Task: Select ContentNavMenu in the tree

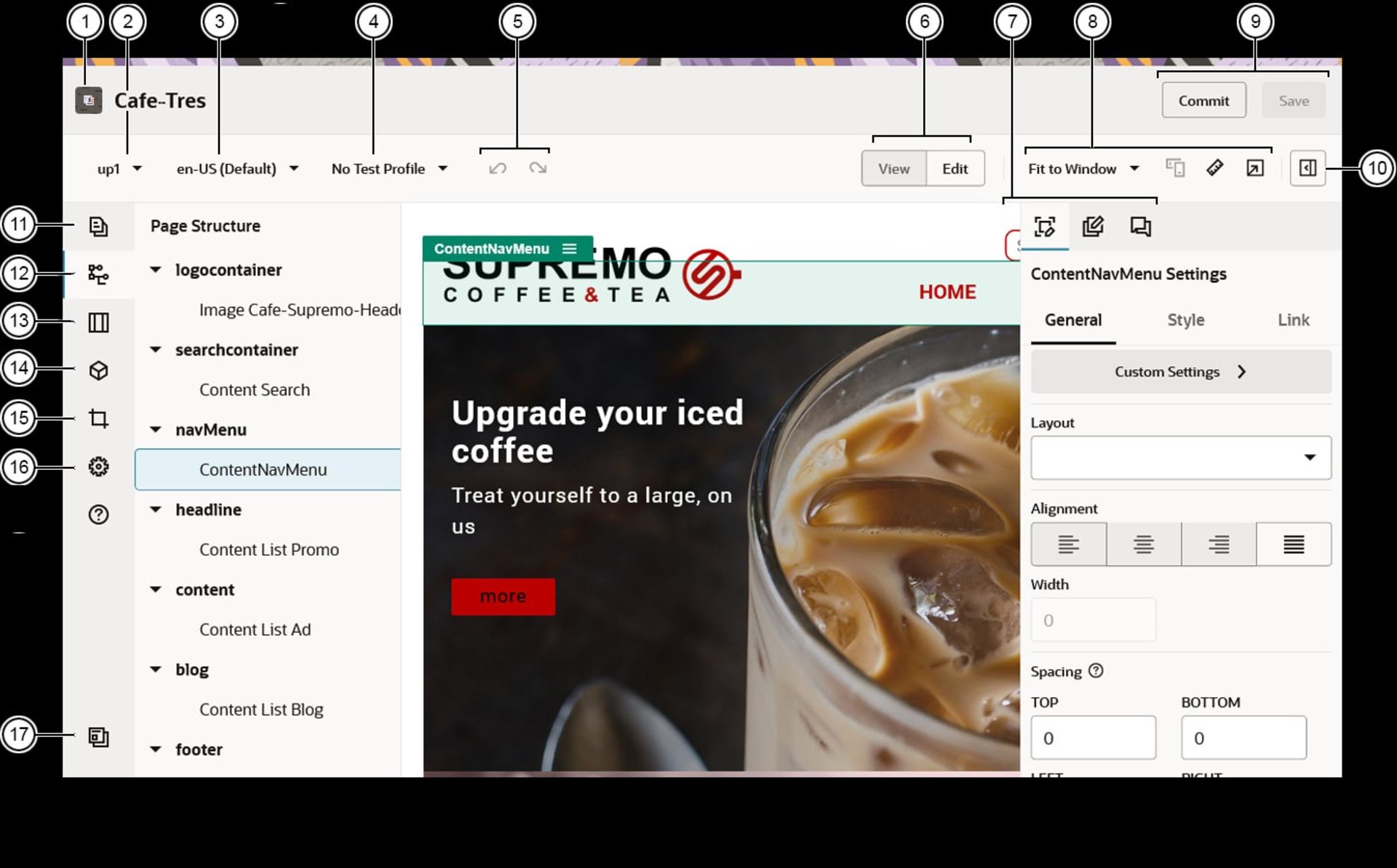Action: [x=268, y=470]
